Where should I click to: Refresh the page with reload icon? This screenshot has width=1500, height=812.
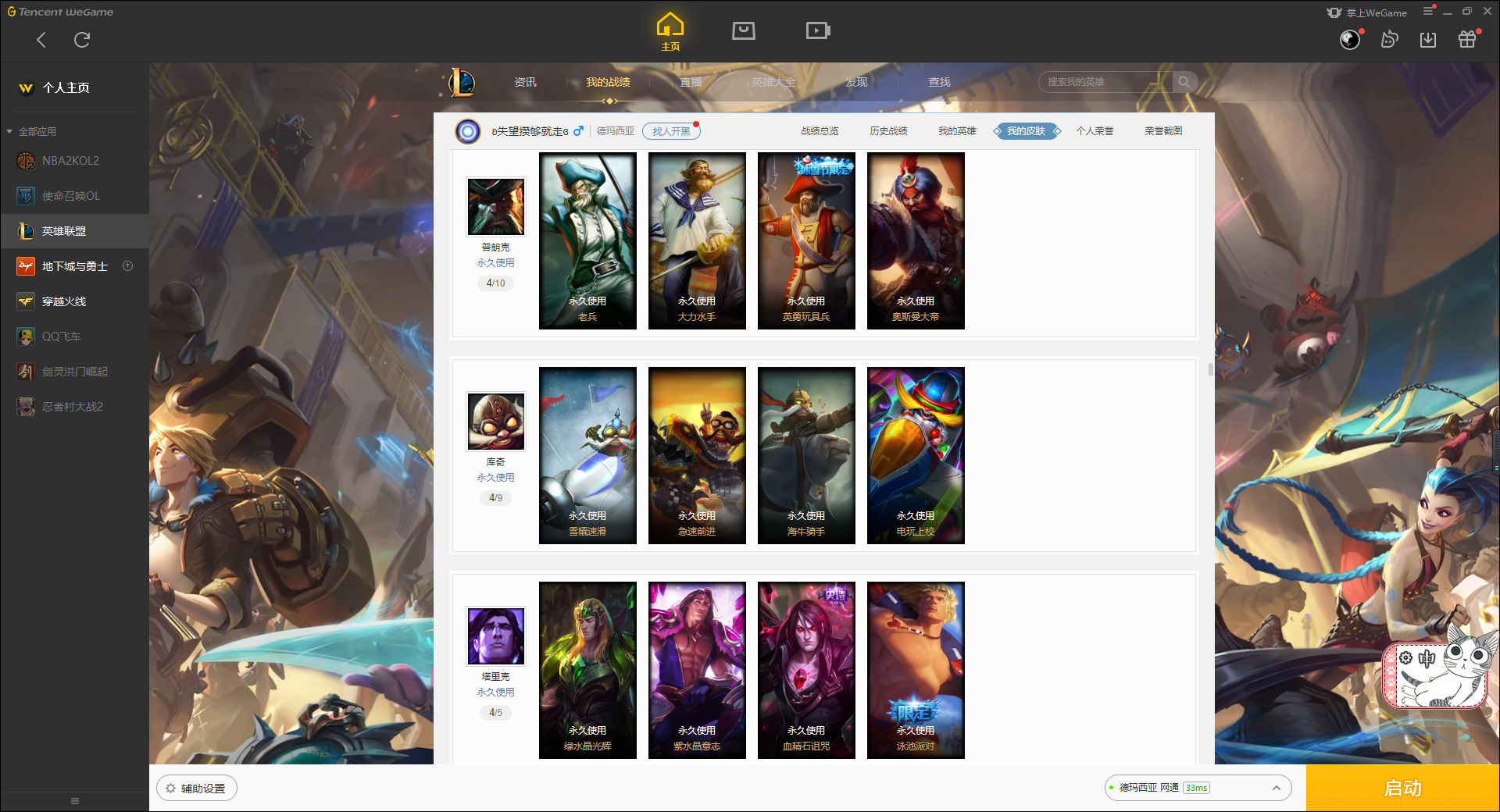click(82, 40)
